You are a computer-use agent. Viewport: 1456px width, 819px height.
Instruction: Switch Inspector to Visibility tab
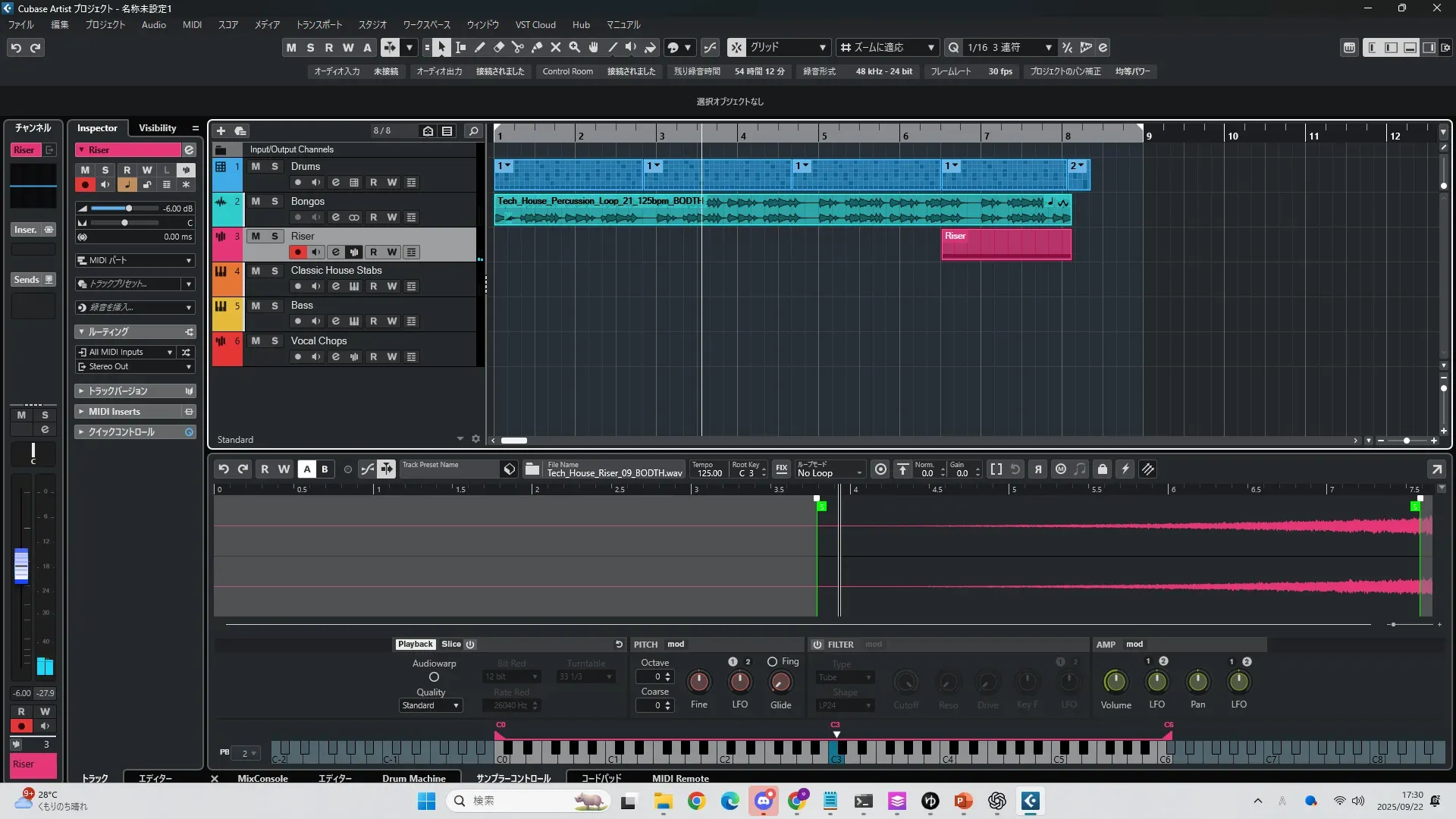(x=157, y=128)
